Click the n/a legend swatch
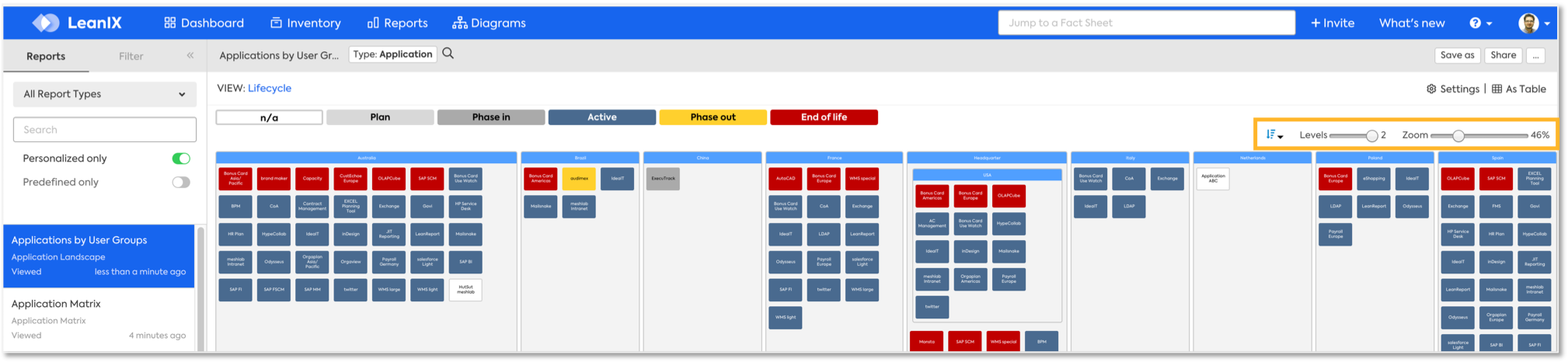The height and width of the screenshot is (362, 1568). [x=269, y=117]
